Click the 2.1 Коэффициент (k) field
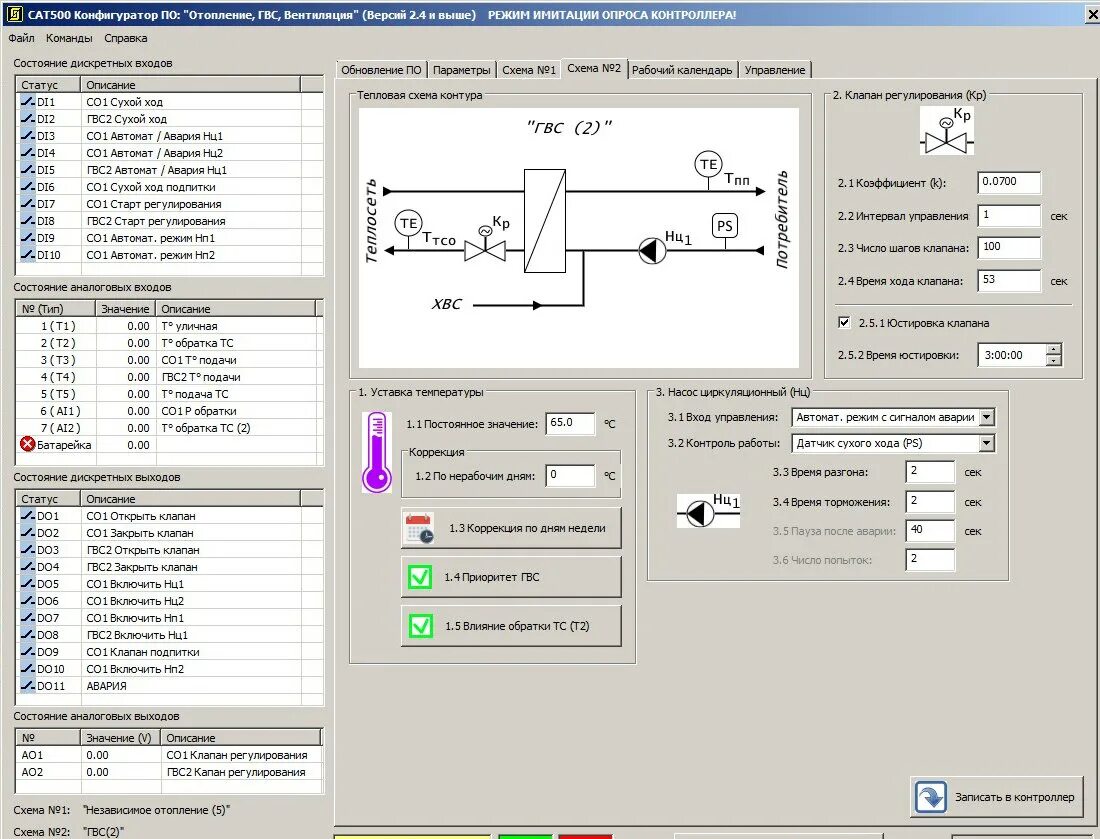This screenshot has height=839, width=1100. [1010, 182]
